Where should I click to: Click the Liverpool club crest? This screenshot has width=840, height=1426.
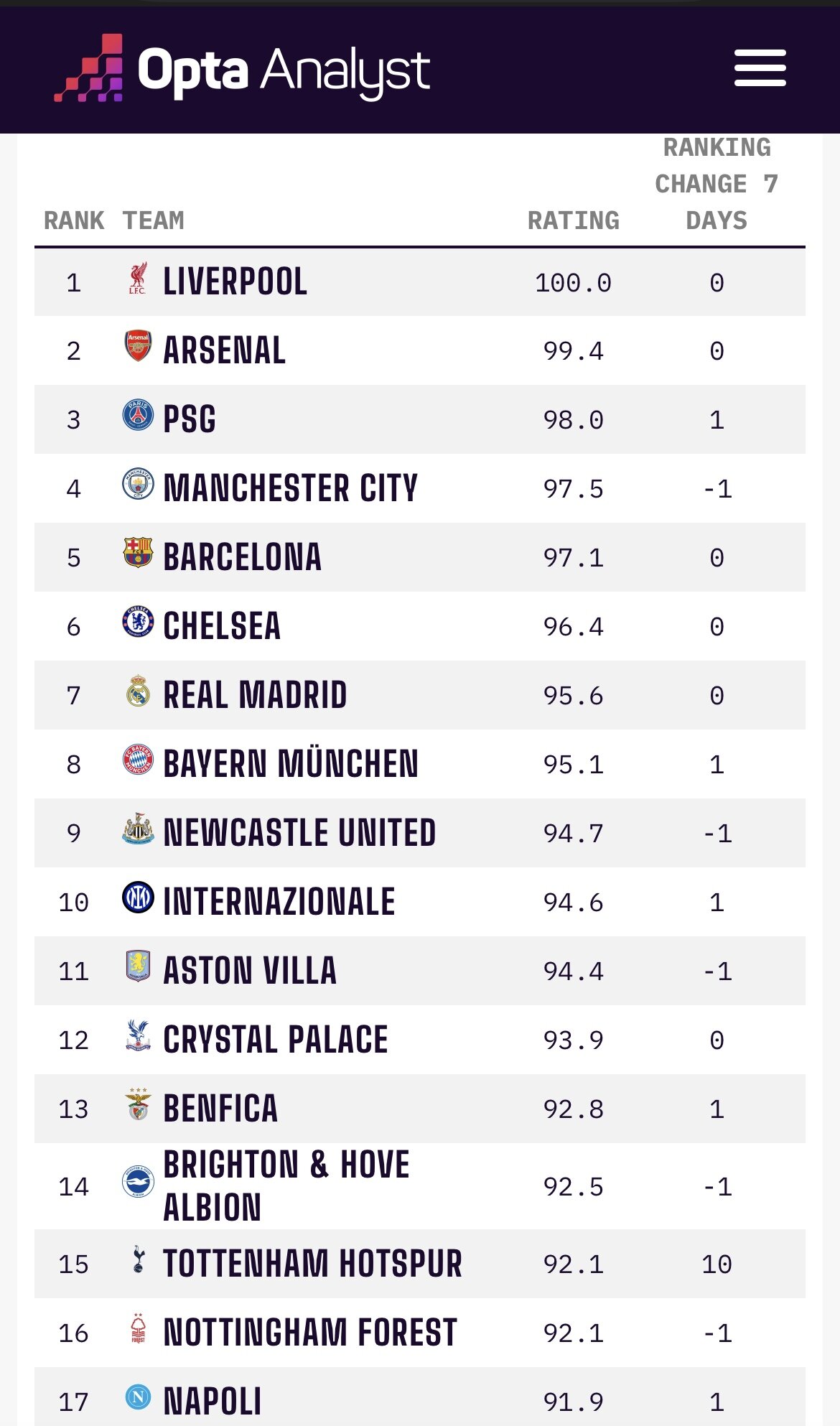[138, 279]
